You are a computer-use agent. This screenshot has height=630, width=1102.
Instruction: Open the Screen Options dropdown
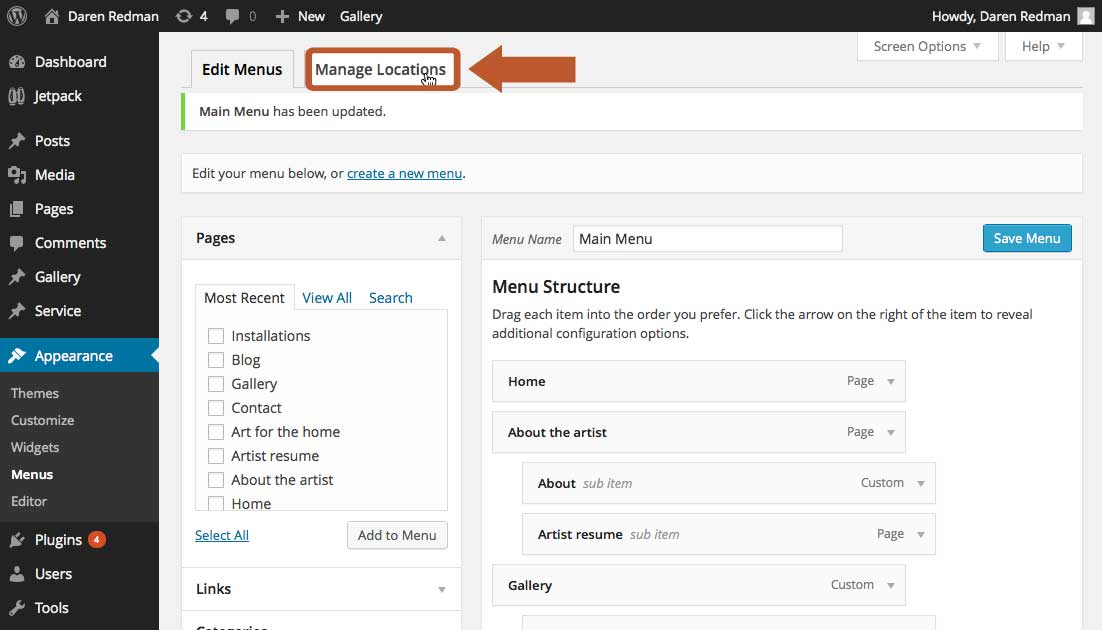(927, 46)
